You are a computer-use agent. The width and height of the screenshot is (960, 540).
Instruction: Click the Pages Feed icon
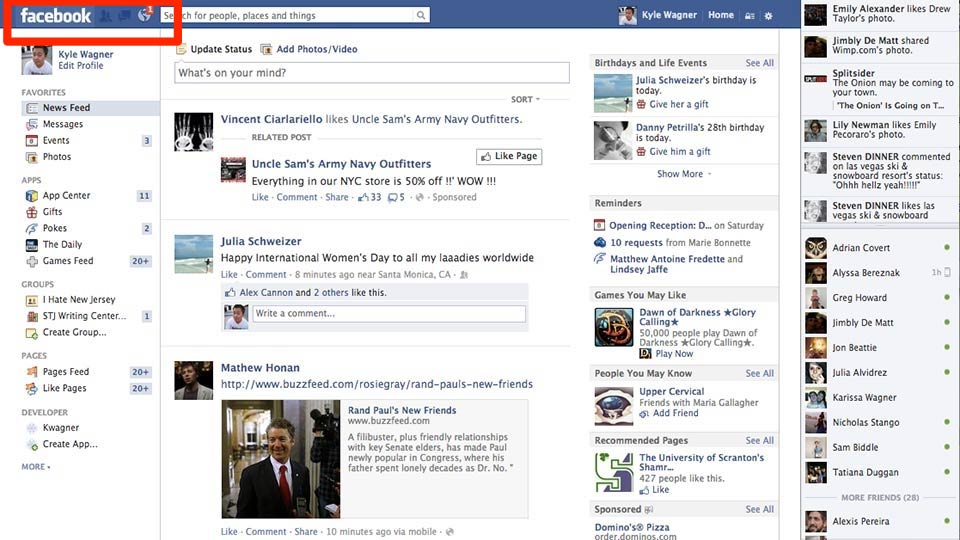32,372
